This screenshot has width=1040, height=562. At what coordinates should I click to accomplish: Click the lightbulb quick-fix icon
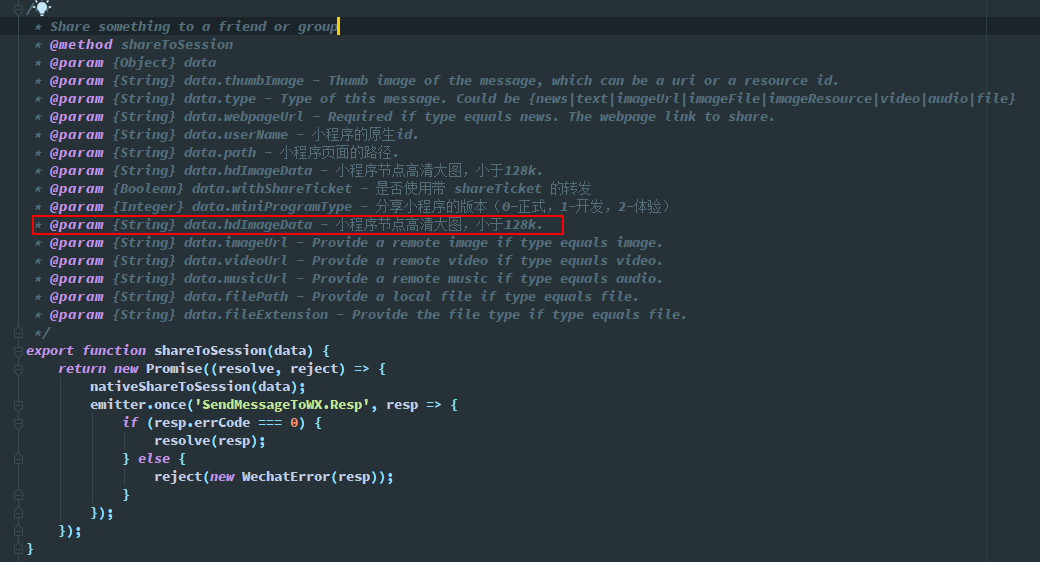(41, 7)
